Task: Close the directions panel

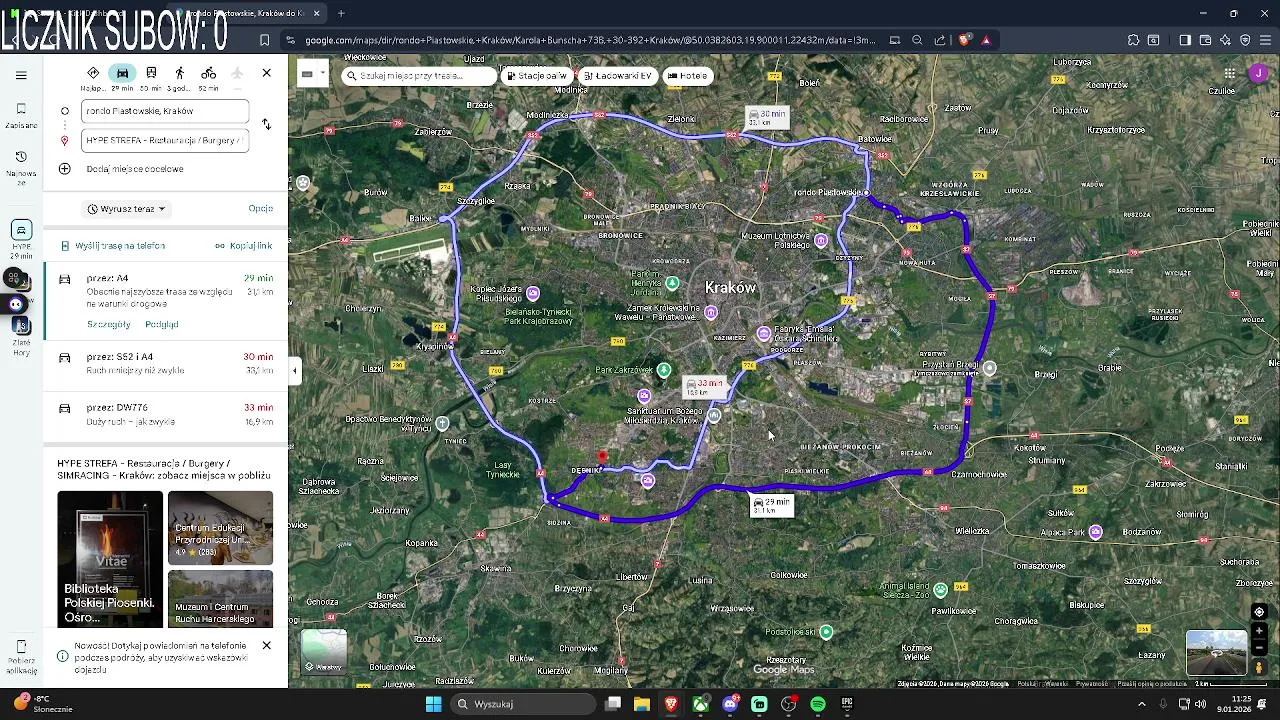Action: point(266,73)
